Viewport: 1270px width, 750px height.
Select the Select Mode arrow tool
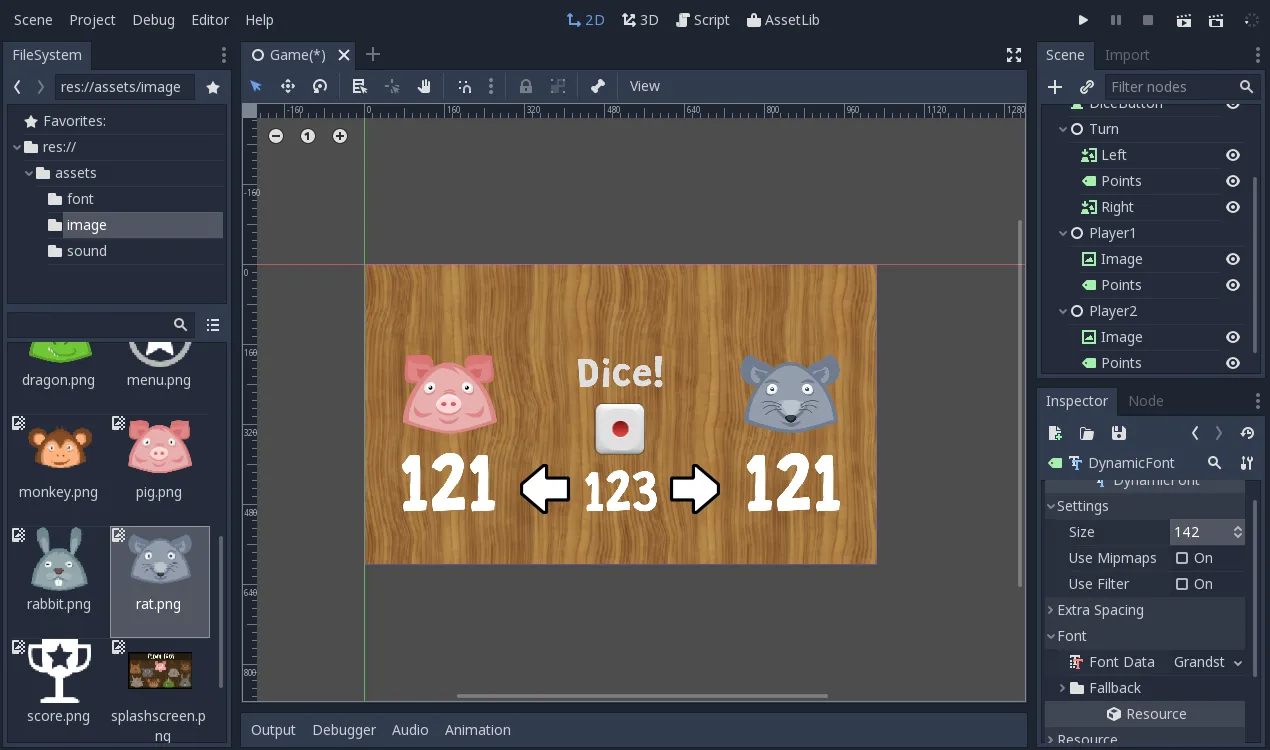coord(256,86)
